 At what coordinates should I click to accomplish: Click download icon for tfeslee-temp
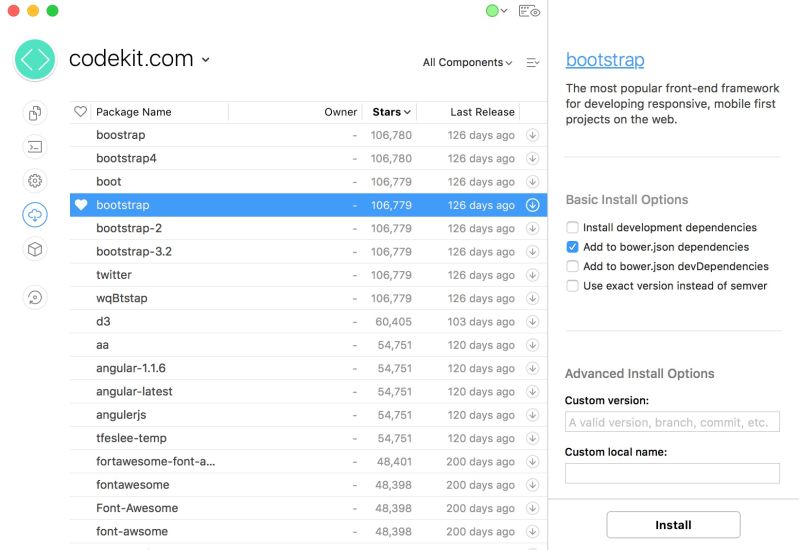click(532, 438)
